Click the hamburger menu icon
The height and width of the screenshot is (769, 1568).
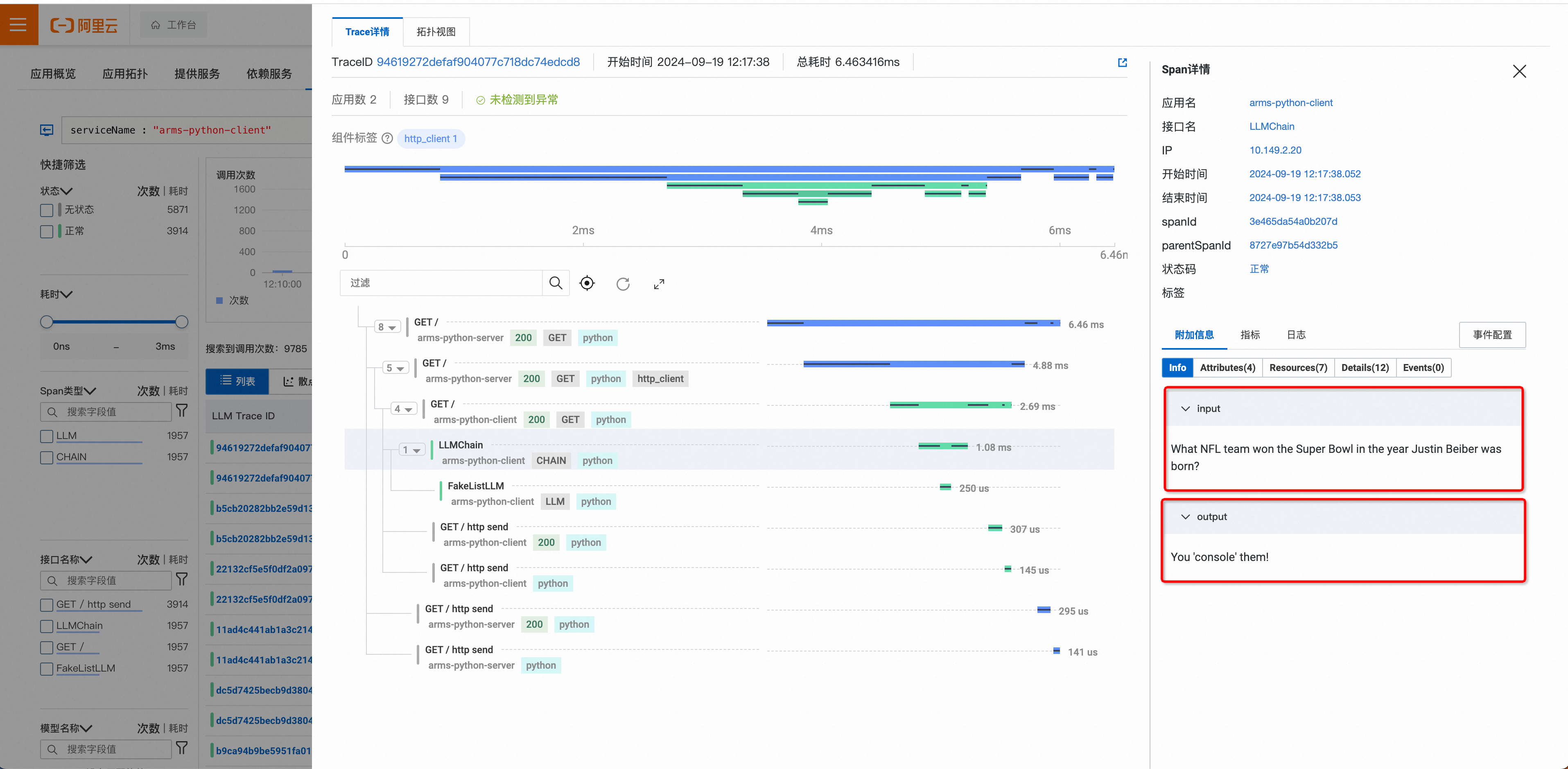(18, 24)
